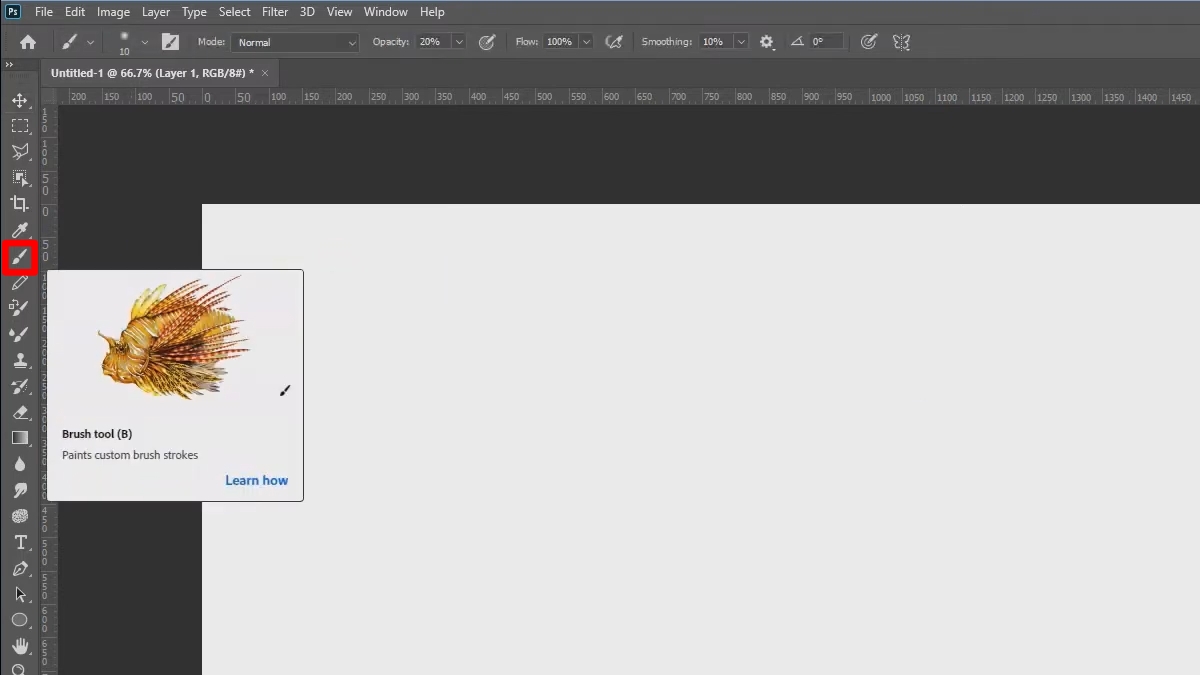Click the Learn how link
The image size is (1200, 675).
tap(256, 480)
